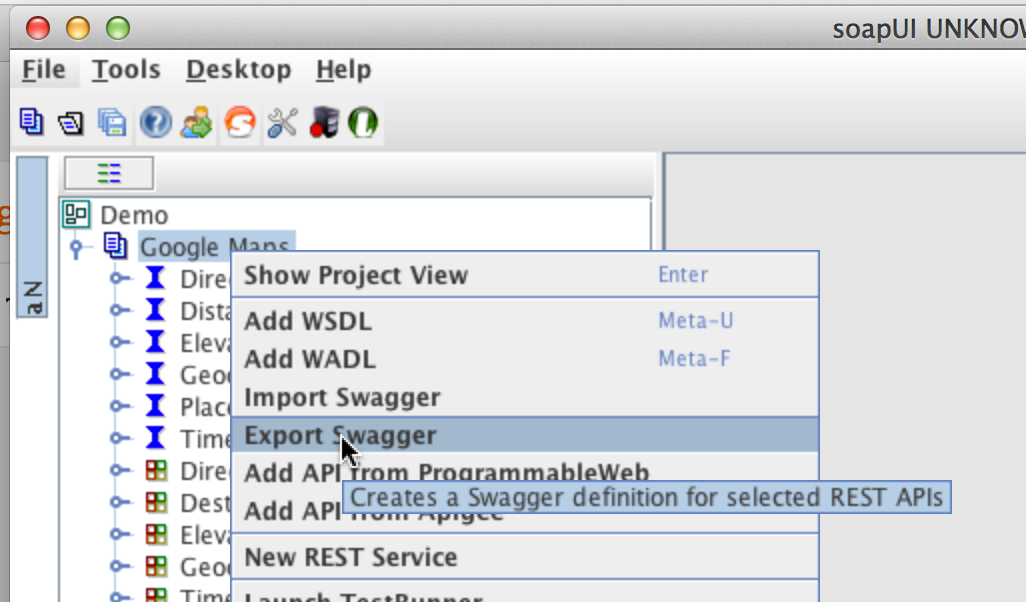The image size is (1026, 602).
Task: Open the Desktop menu
Action: [239, 69]
